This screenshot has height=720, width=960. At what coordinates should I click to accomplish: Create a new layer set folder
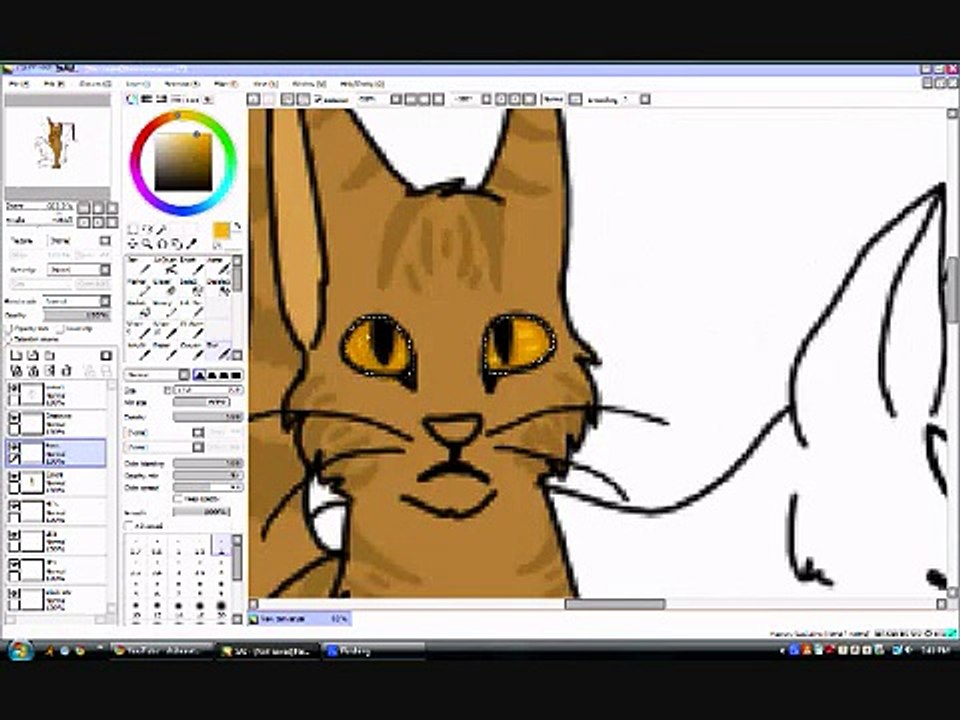tap(50, 356)
